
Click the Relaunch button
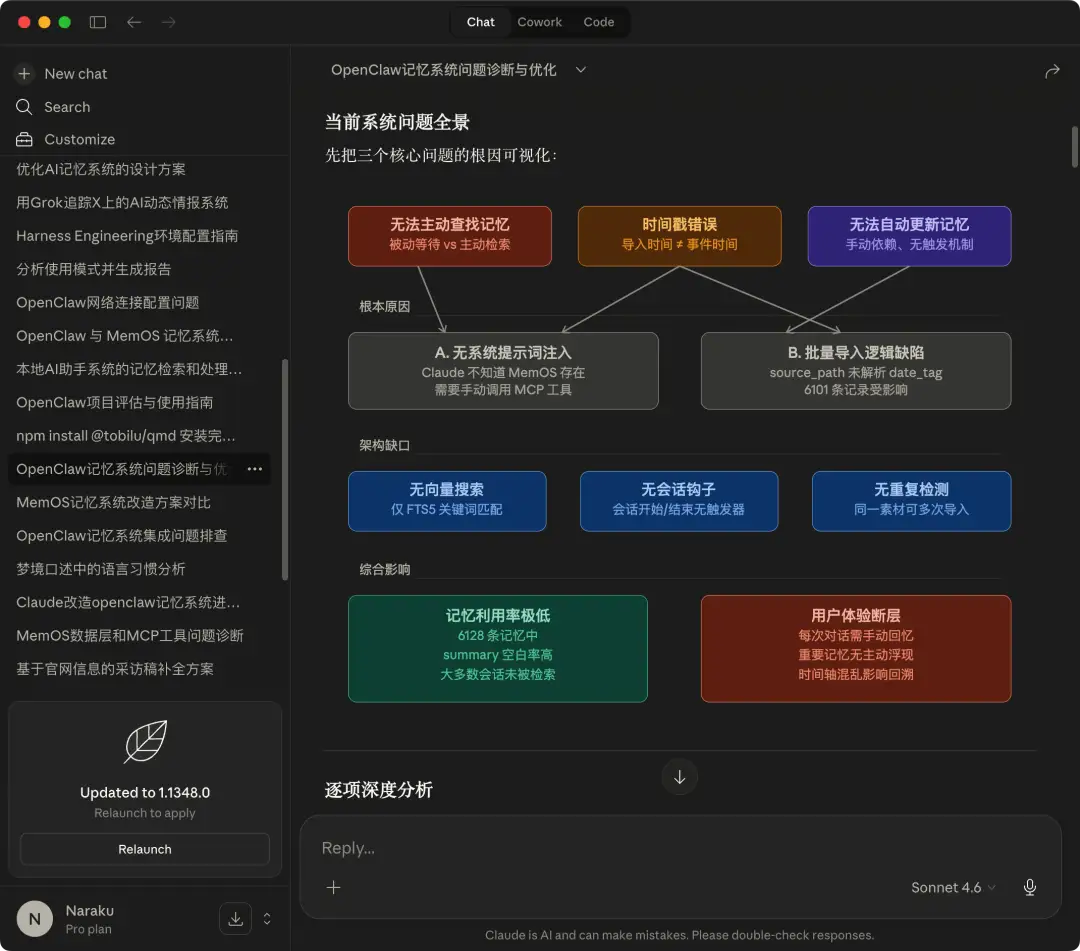click(x=145, y=849)
